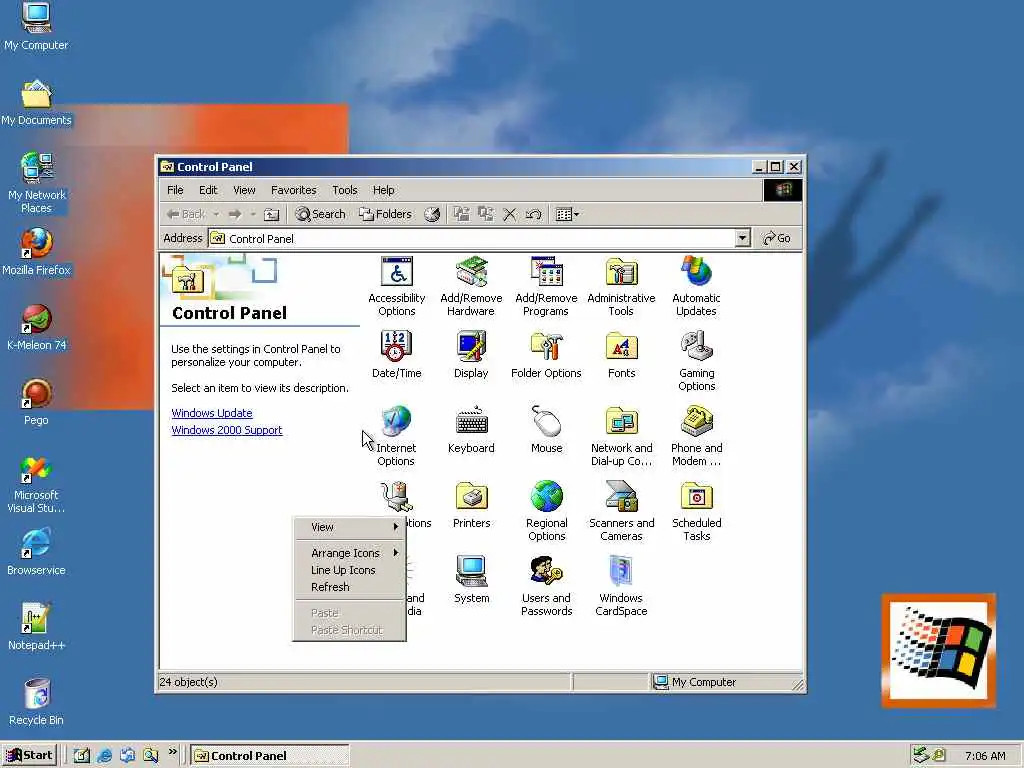Click Internet Explorer Quick Launch icon
Screen dimensions: 1024x768
[x=104, y=756]
